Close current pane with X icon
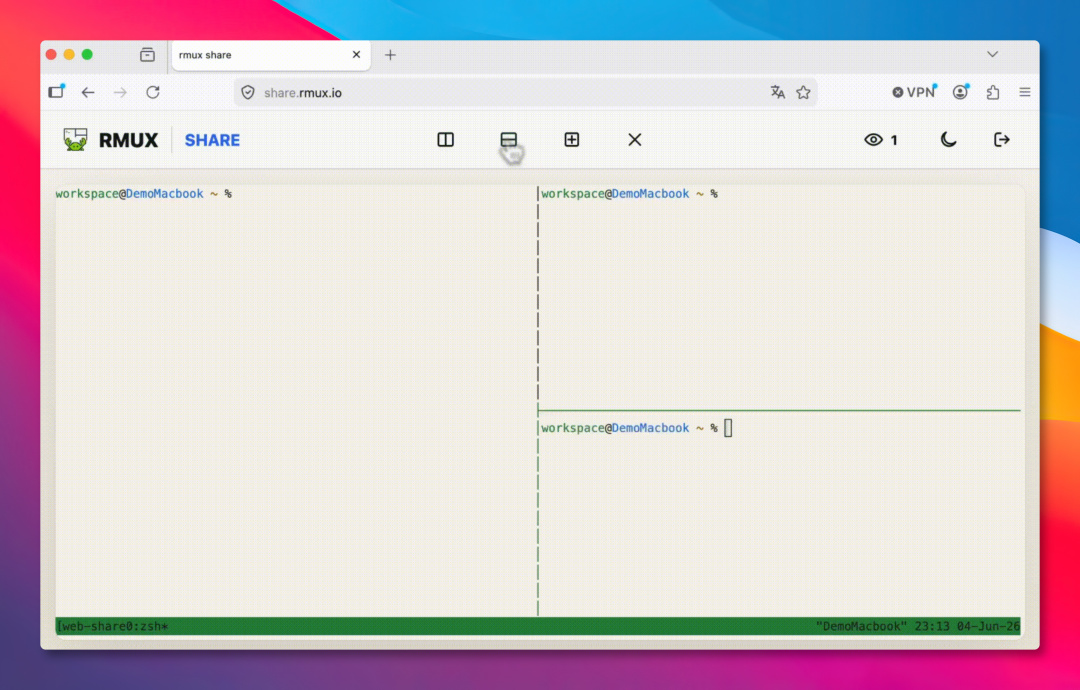The width and height of the screenshot is (1080, 690). point(635,140)
